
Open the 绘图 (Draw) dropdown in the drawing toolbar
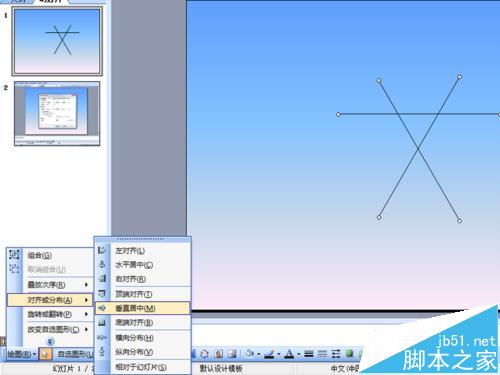[x=22, y=354]
